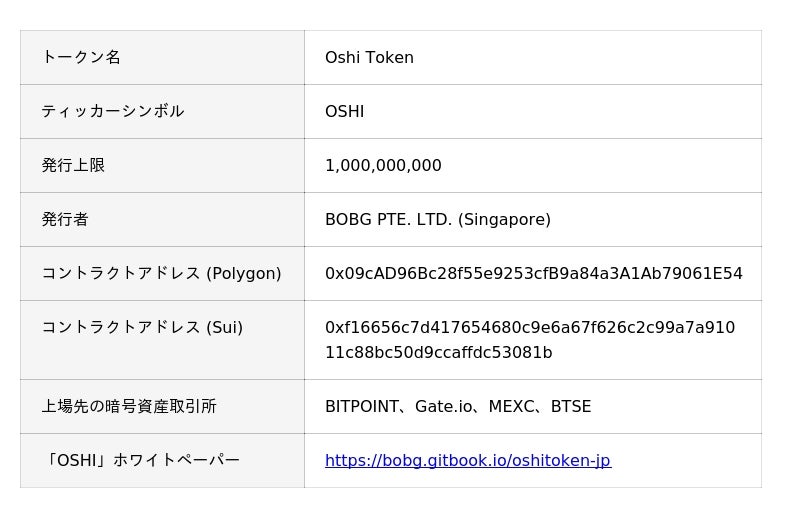Open the bobg.gitbook.io whitepaper link
Viewport: 800px width, 518px height.
[x=467, y=461]
